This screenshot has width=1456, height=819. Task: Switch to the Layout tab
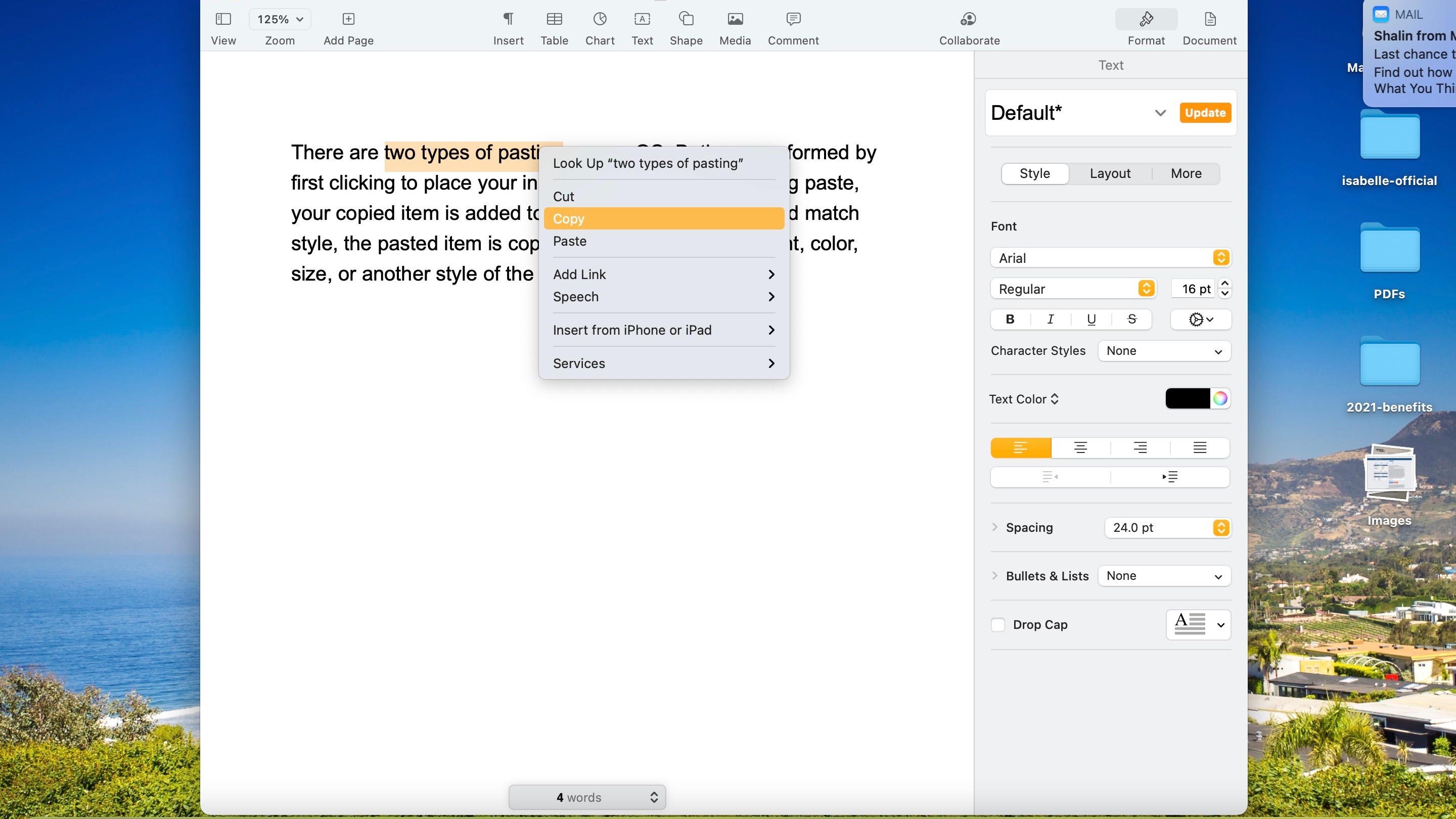(1110, 173)
